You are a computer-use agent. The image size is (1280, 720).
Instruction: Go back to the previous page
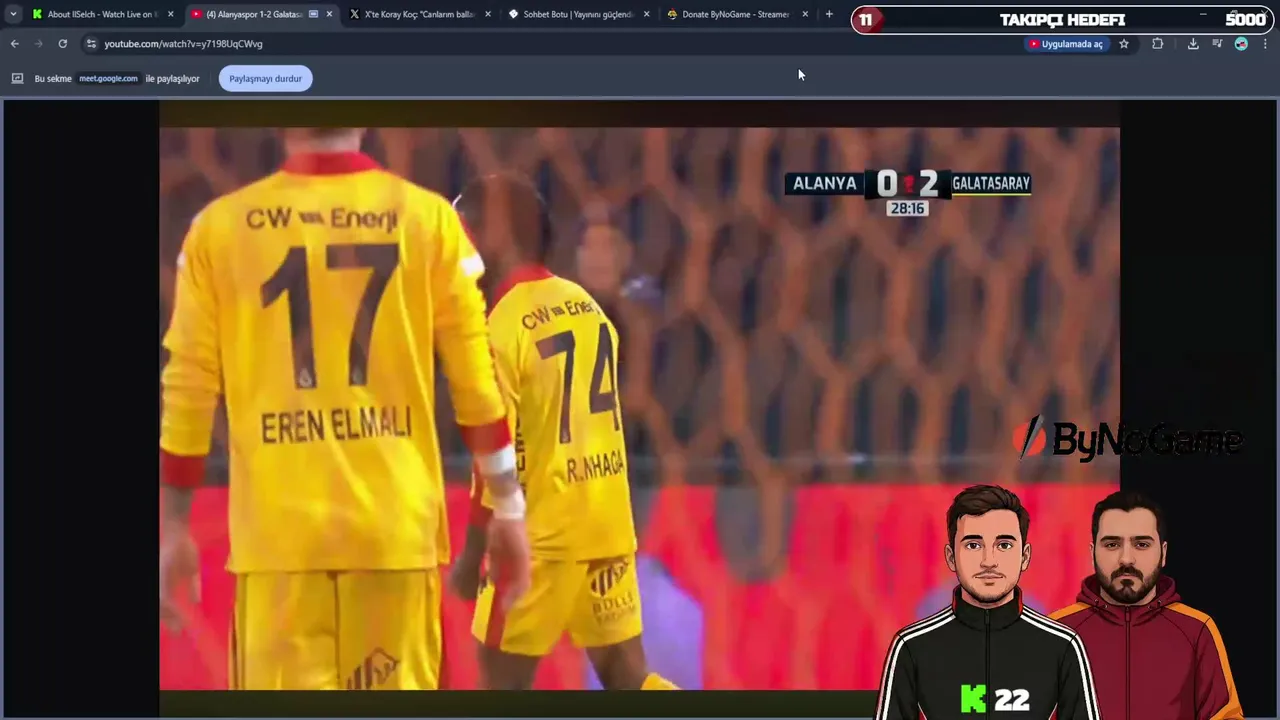pyautogui.click(x=15, y=44)
